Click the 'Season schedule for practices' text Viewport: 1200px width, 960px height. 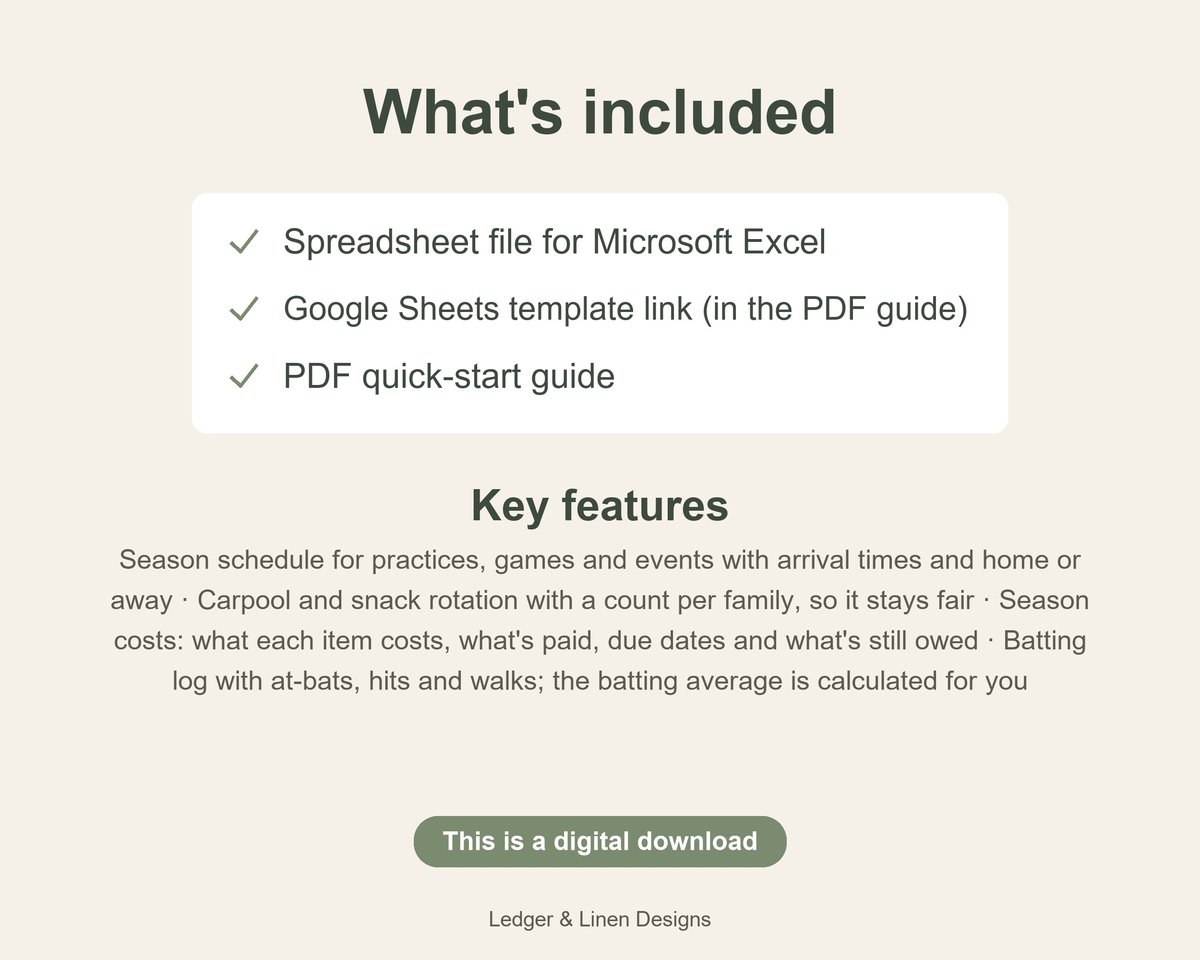(302, 559)
